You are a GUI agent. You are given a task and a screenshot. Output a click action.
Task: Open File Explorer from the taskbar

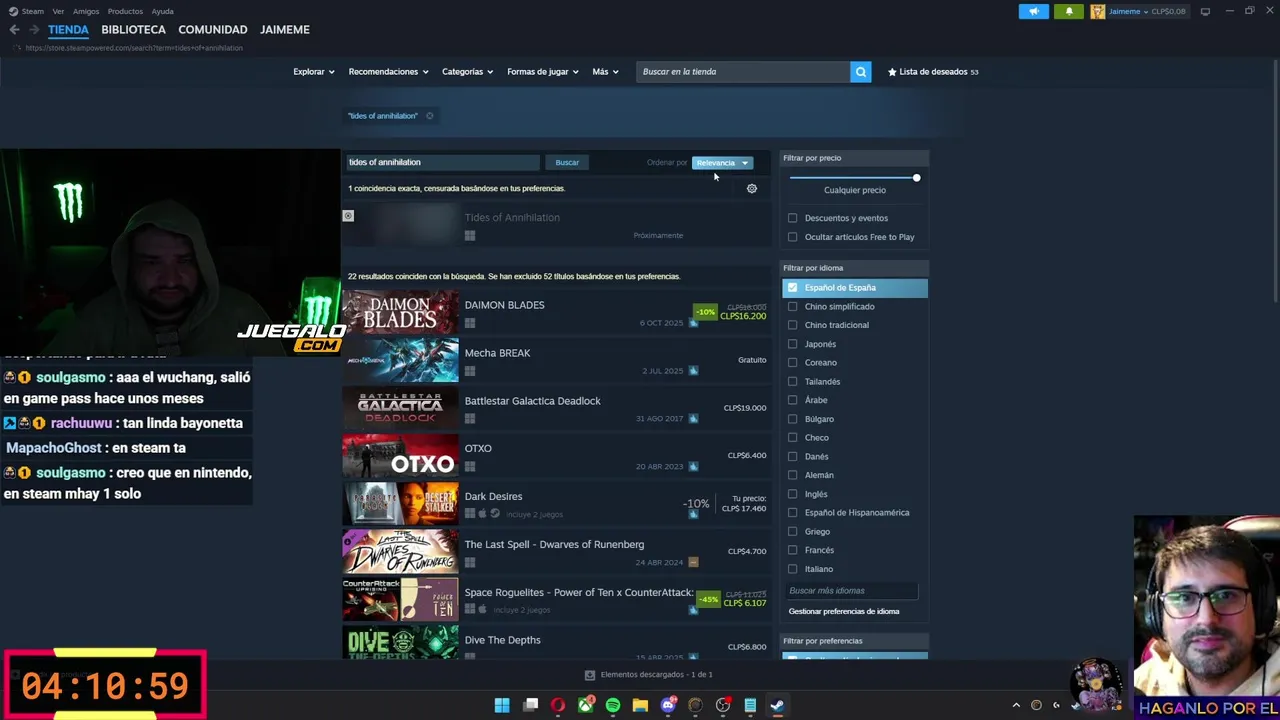tap(640, 705)
